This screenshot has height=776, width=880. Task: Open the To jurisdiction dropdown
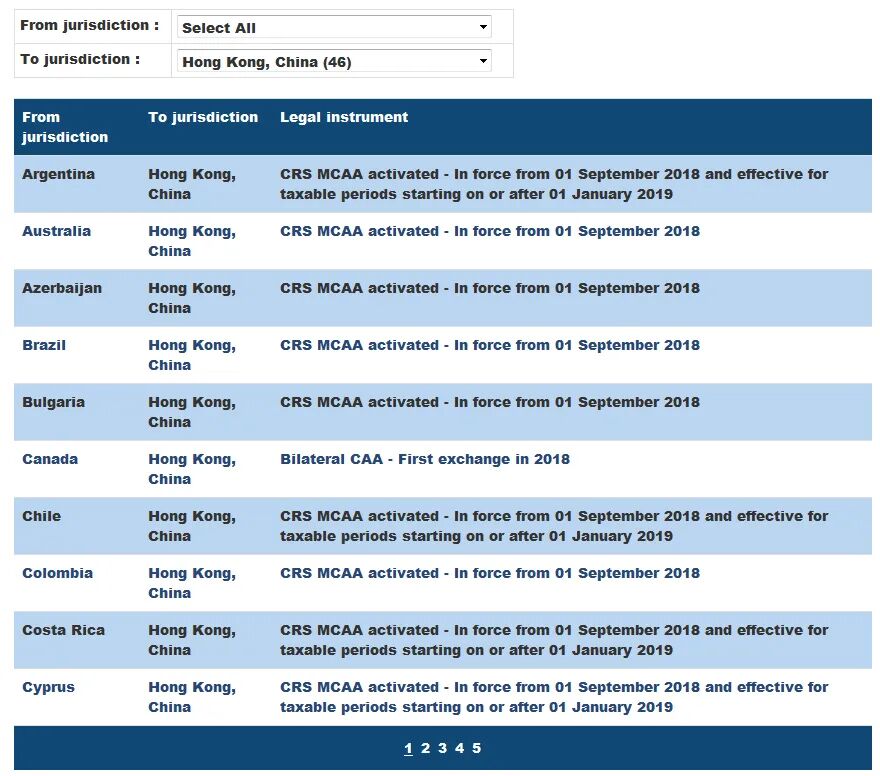point(334,61)
